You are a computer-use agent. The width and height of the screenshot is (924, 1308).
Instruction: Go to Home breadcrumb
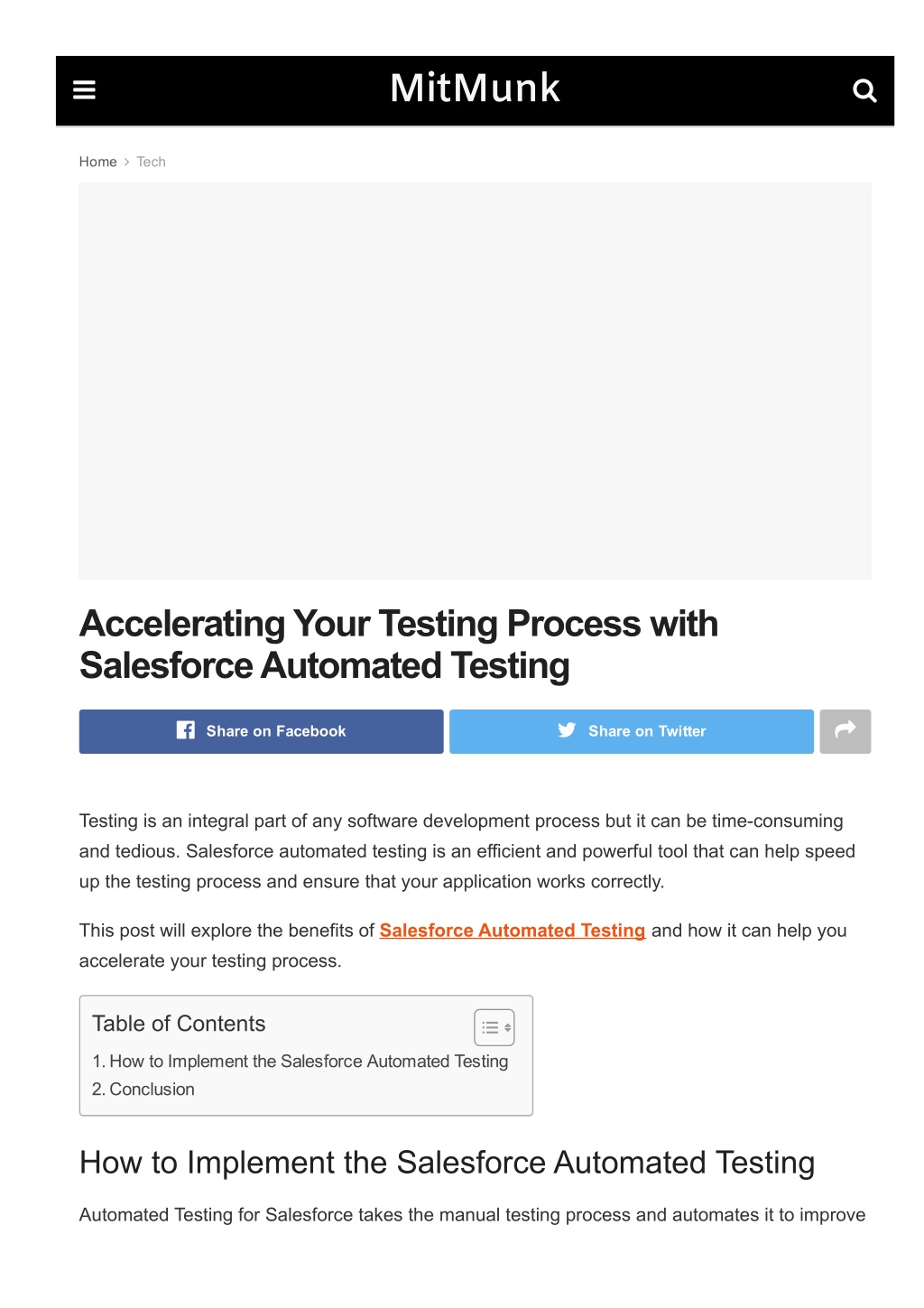[97, 162]
